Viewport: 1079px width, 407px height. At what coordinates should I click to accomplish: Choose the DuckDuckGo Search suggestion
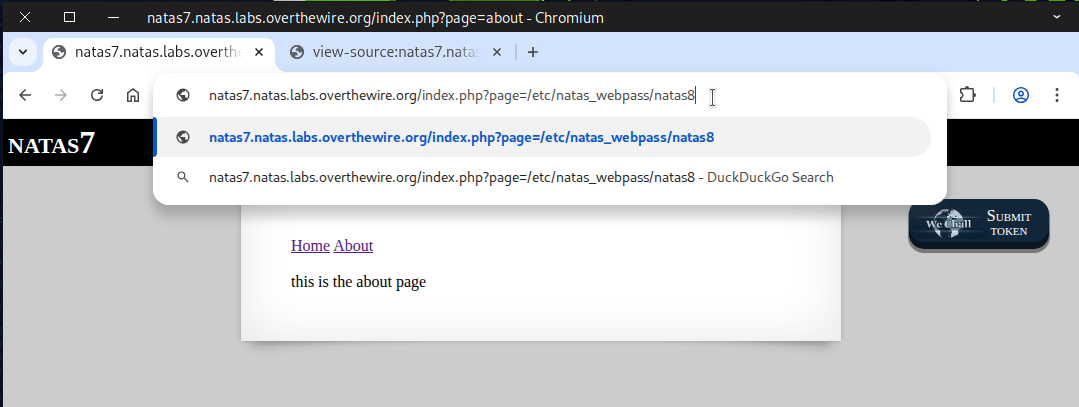[520, 177]
